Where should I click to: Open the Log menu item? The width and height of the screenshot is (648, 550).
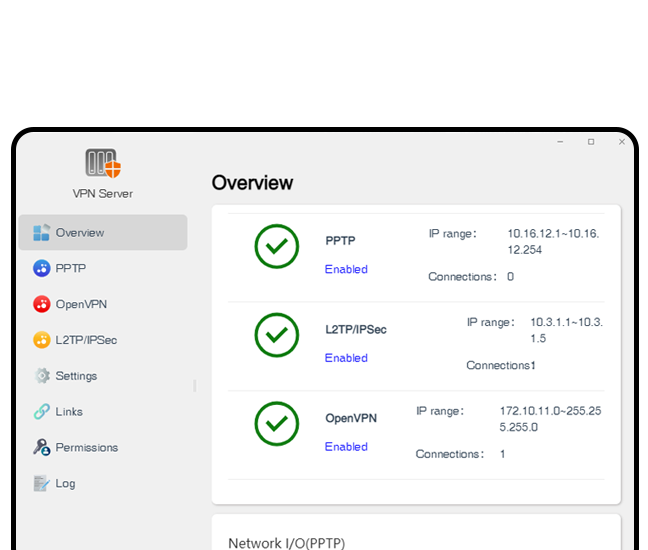click(x=65, y=484)
